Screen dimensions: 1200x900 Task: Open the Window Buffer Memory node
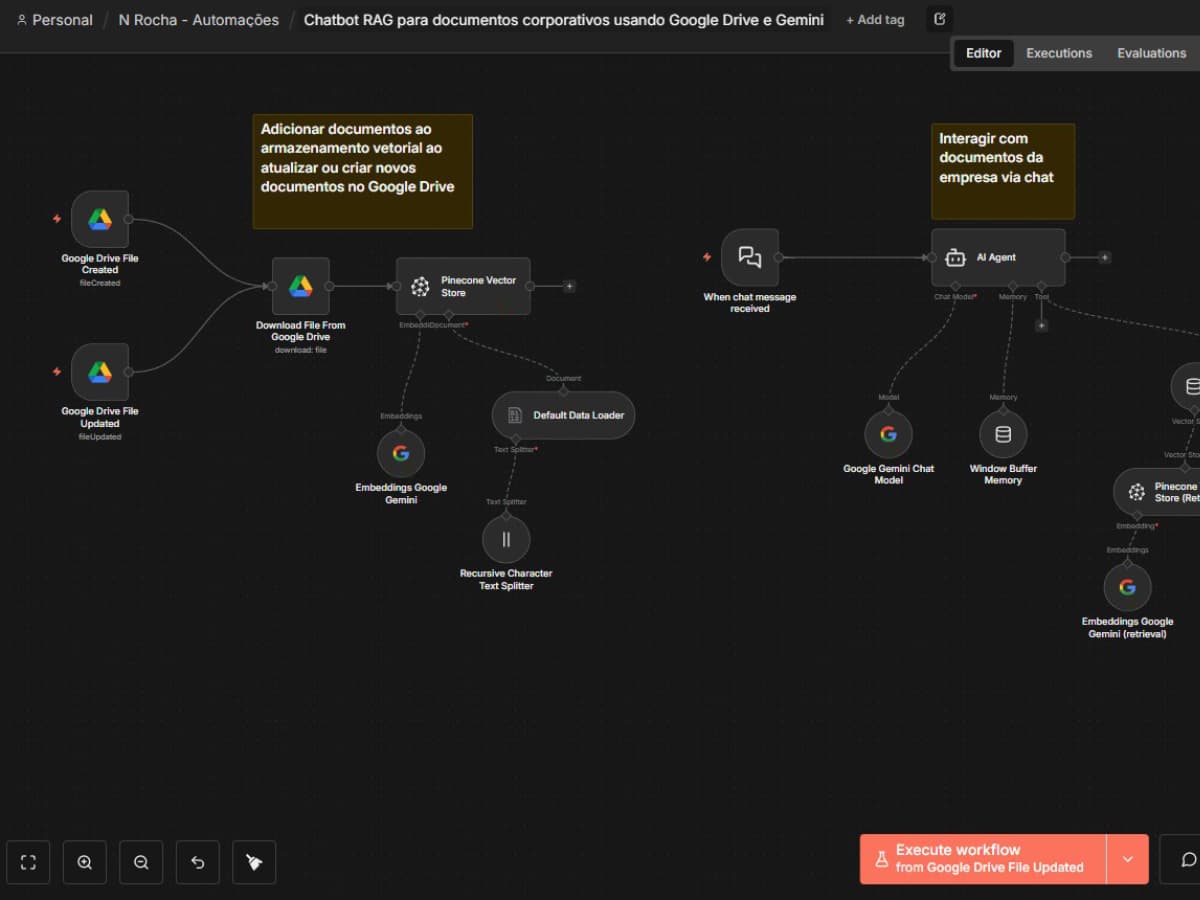1003,434
